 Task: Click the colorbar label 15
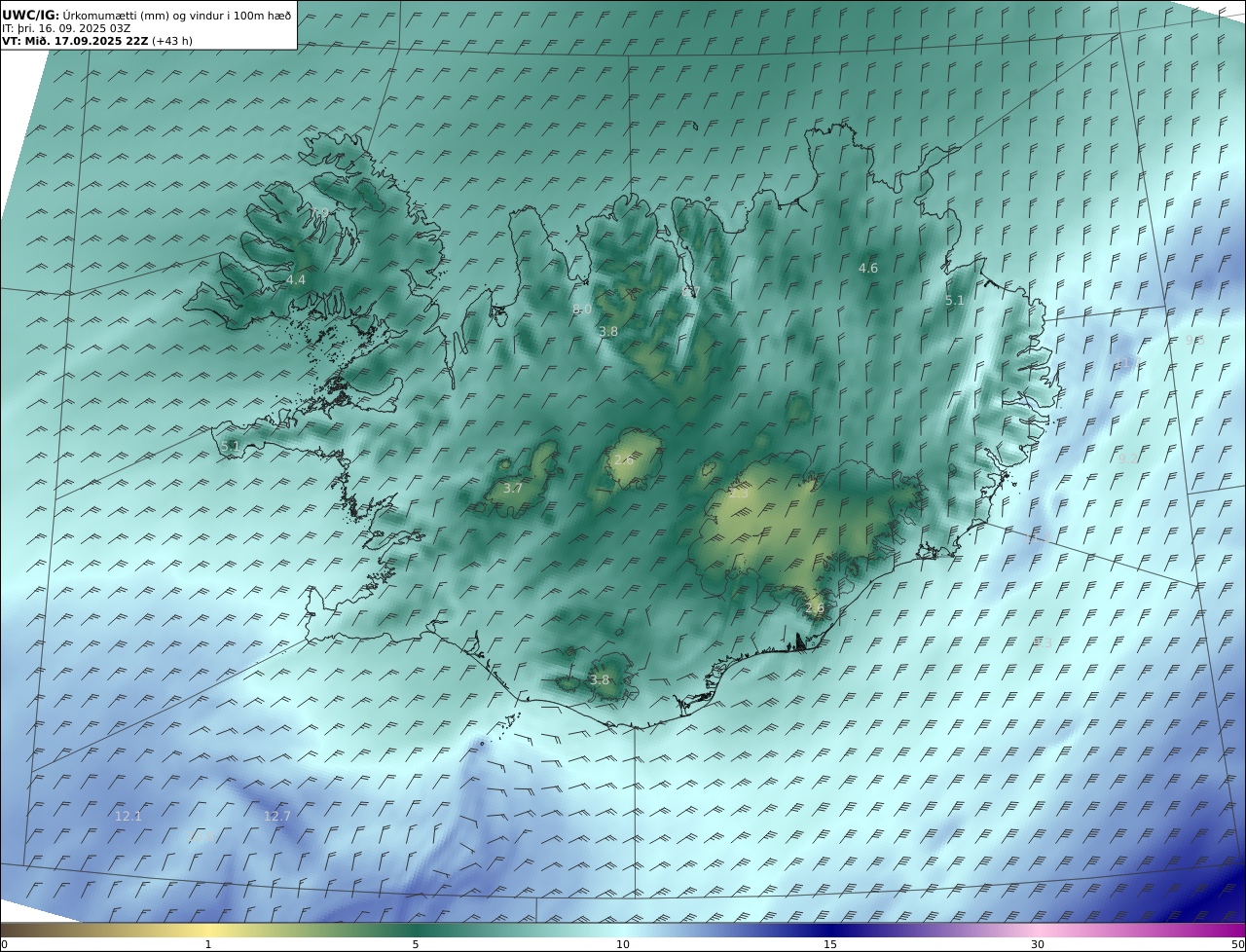coord(830,944)
